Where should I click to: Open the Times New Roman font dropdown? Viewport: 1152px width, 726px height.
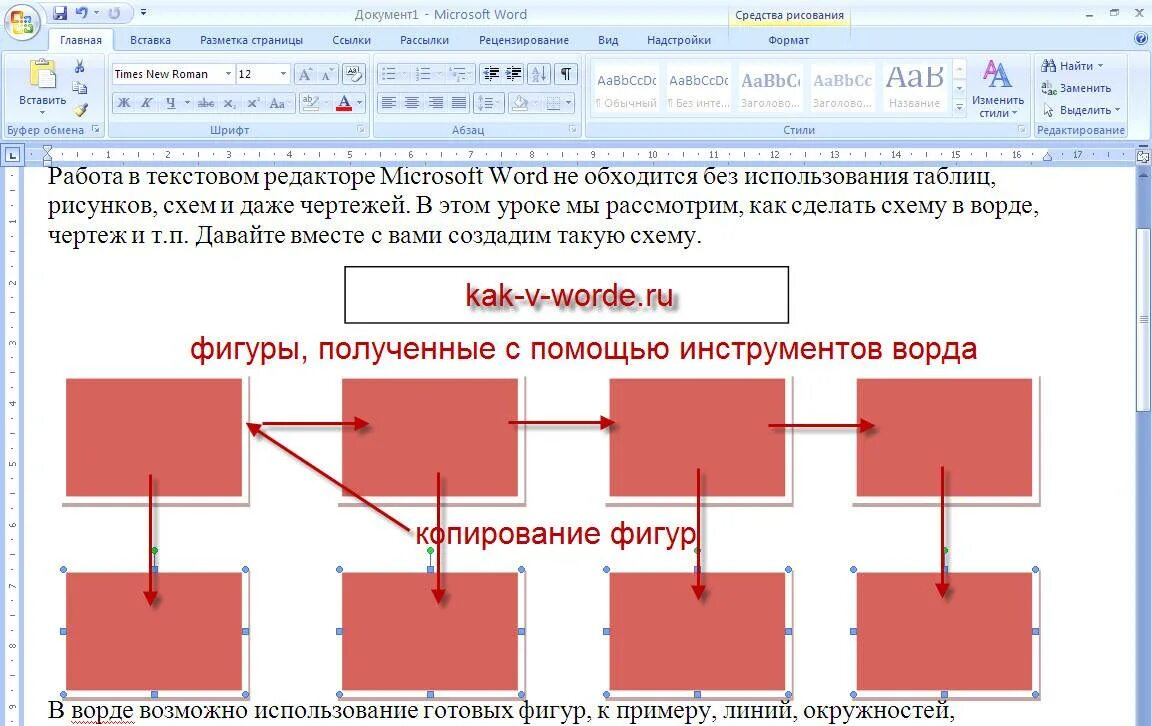point(228,73)
